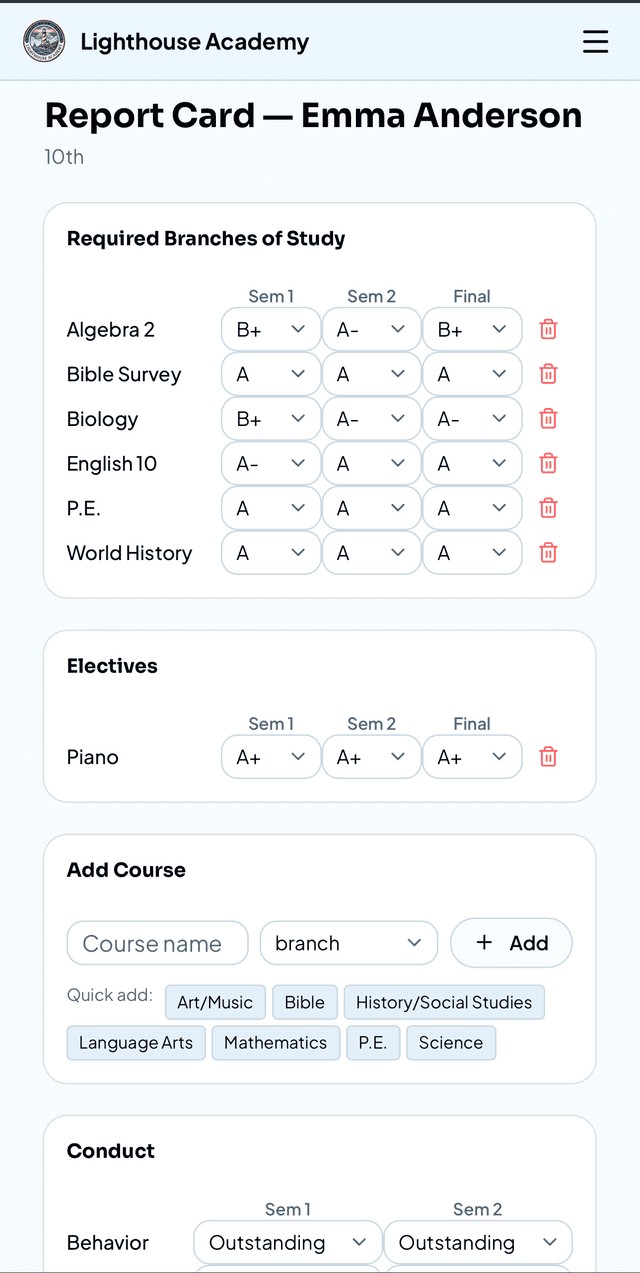Open Piano Sem 2 grade dropdown

[x=371, y=757]
